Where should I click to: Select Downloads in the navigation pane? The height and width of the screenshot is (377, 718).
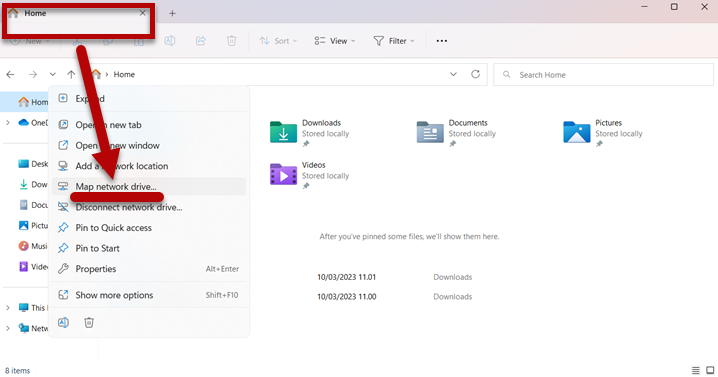[33, 185]
